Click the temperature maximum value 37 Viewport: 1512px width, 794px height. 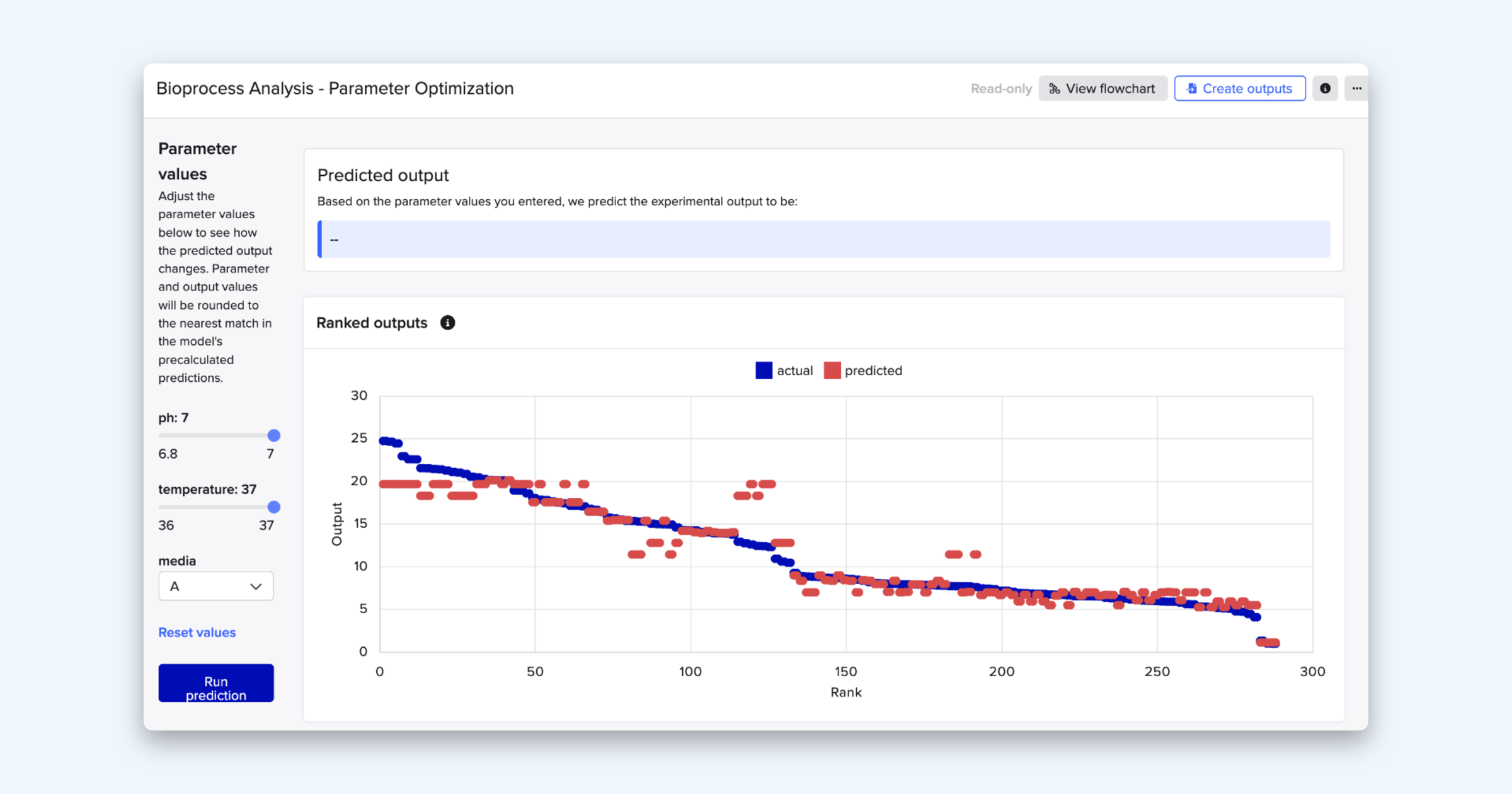tap(266, 526)
